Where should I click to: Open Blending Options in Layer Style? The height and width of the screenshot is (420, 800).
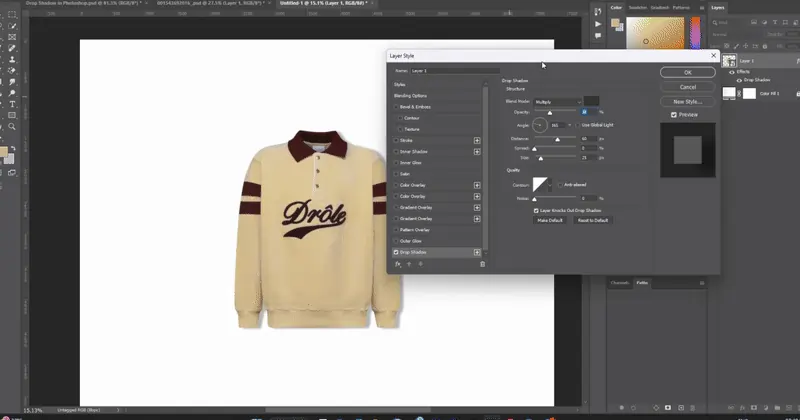[x=410, y=96]
